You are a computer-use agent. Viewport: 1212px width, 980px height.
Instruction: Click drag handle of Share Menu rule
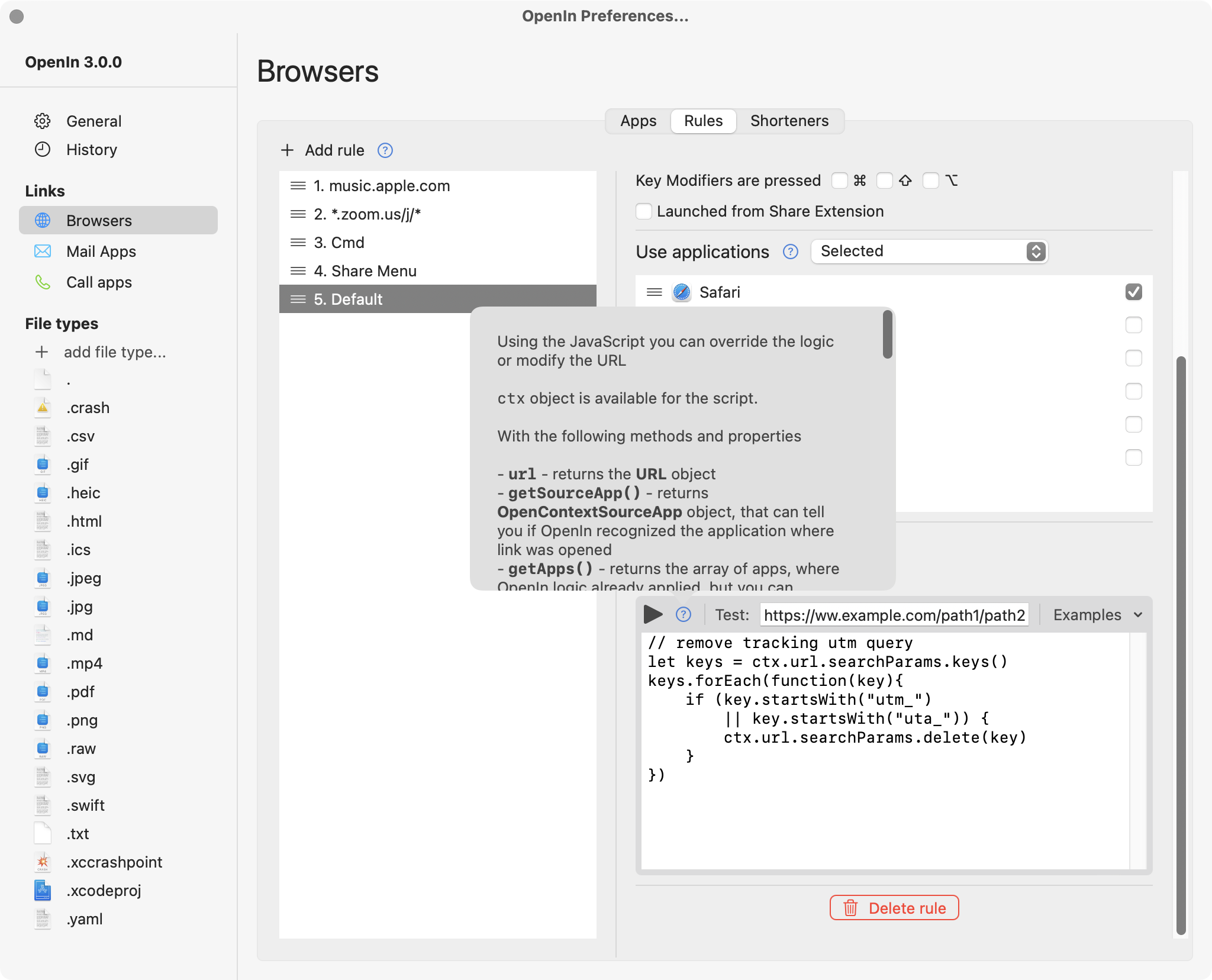tap(298, 271)
